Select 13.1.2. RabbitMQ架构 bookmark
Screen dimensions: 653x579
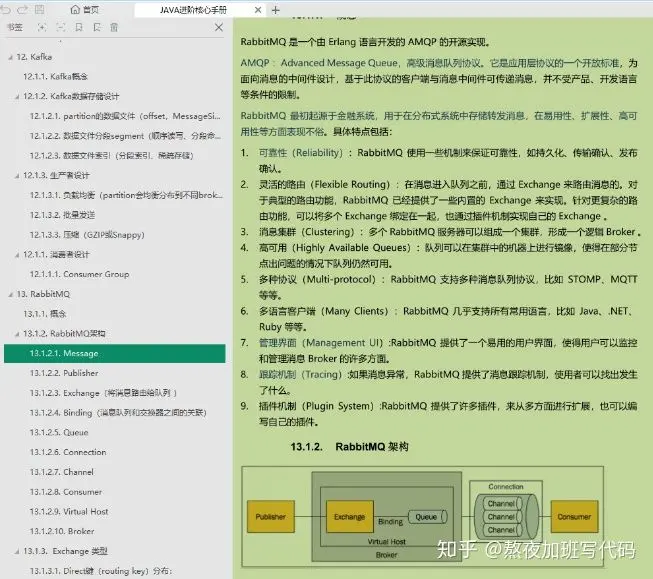pos(64,334)
